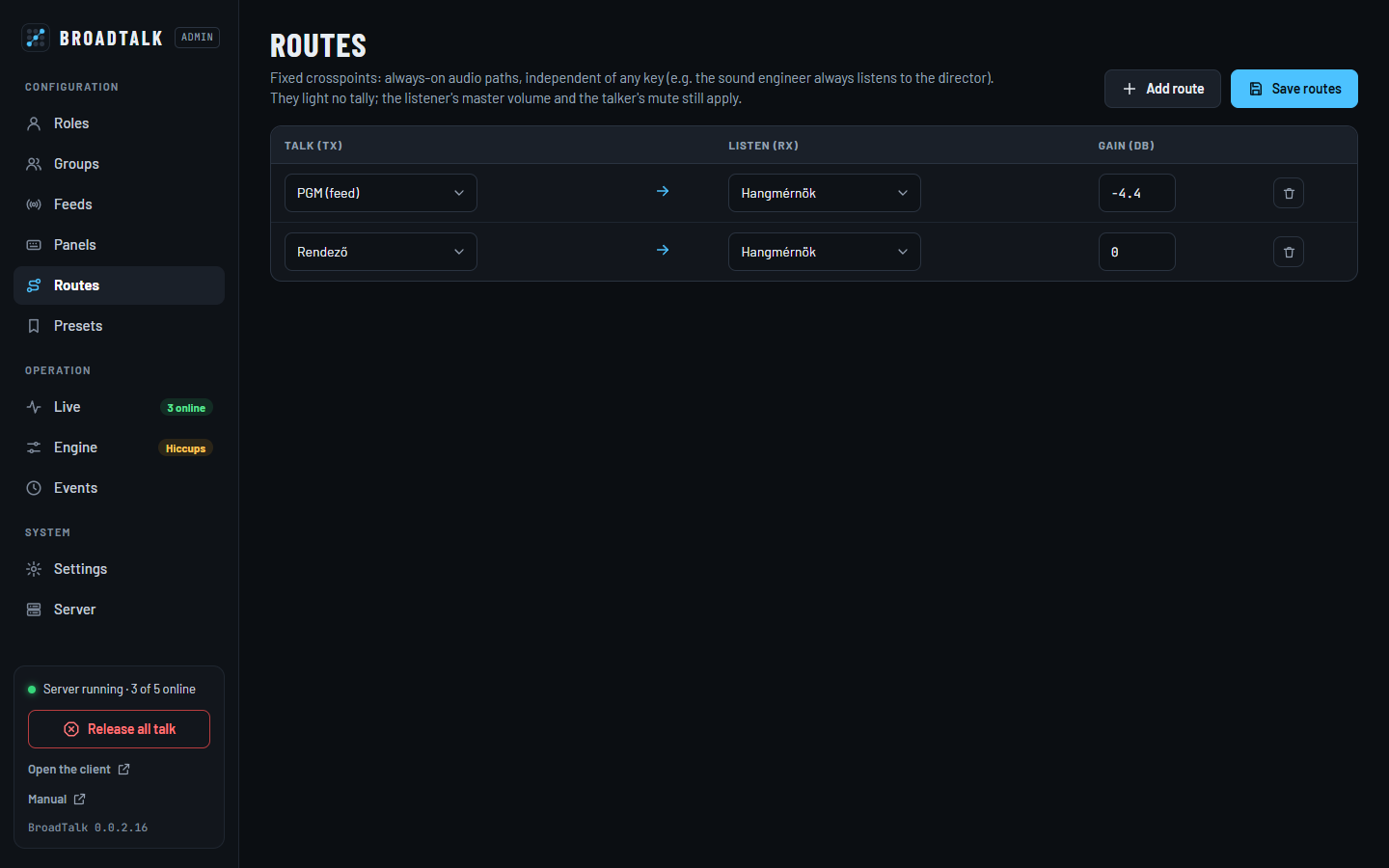This screenshot has width=1389, height=868.
Task: Open Server via its server icon
Action: (34, 610)
